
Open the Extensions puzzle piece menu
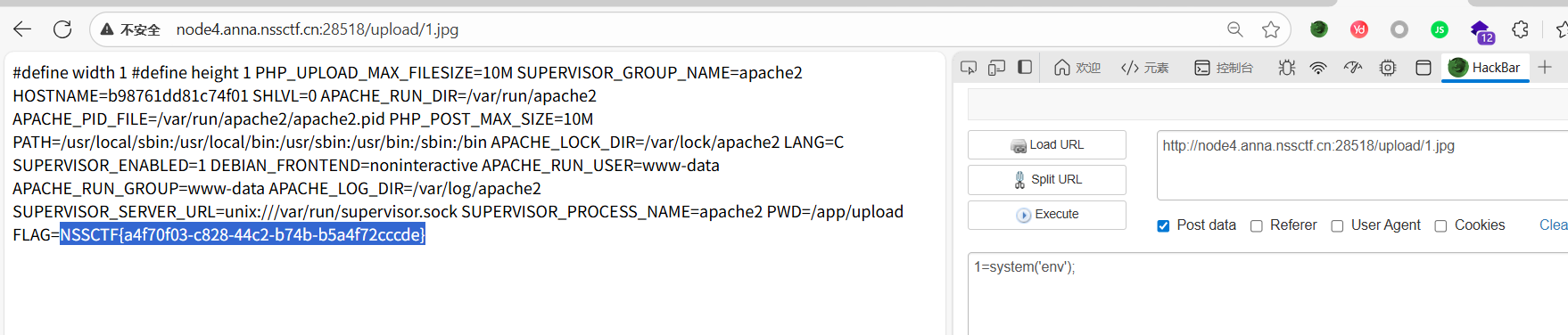[1521, 29]
